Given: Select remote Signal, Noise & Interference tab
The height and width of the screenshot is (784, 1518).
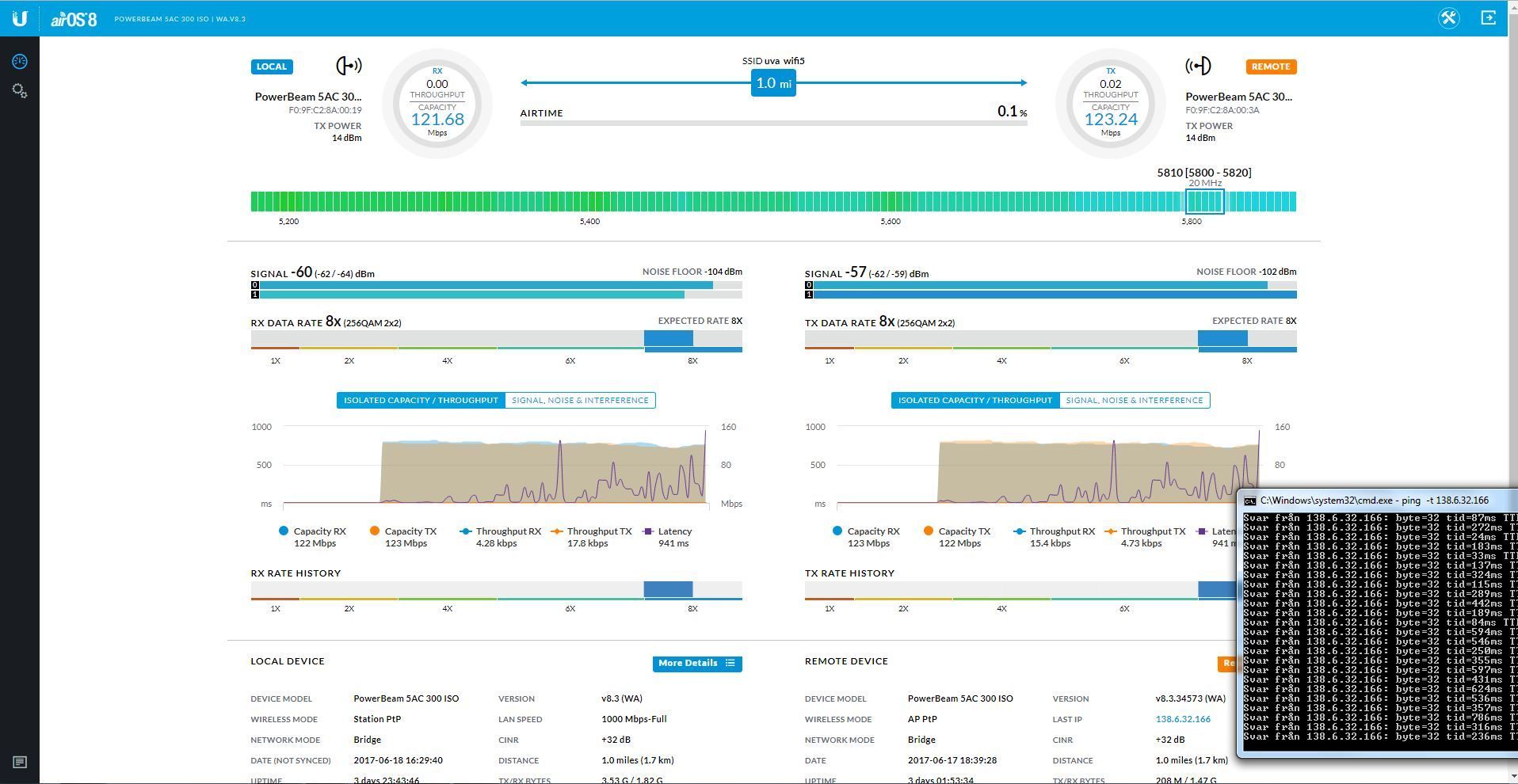Looking at the screenshot, I should point(1134,400).
